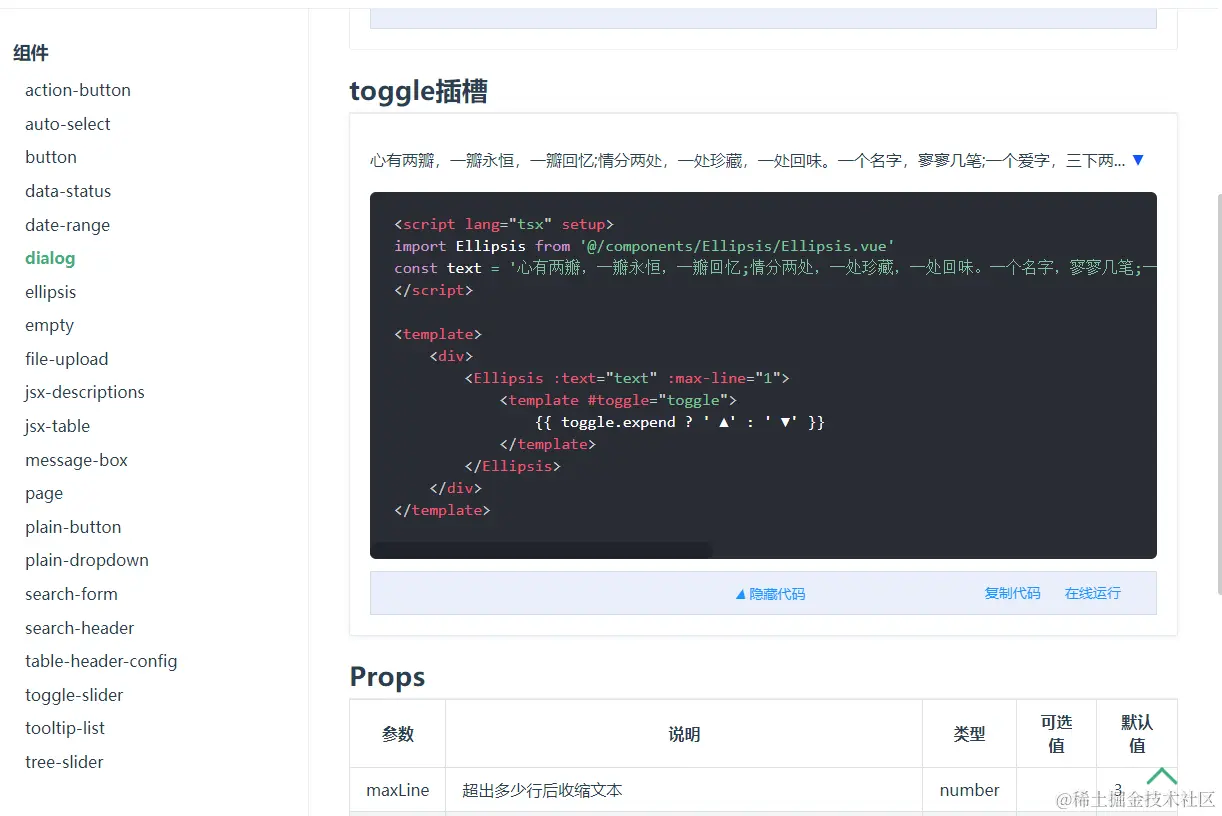Image resolution: width=1222 pixels, height=816 pixels.
Task: Go to message-box page
Action: coord(77,460)
